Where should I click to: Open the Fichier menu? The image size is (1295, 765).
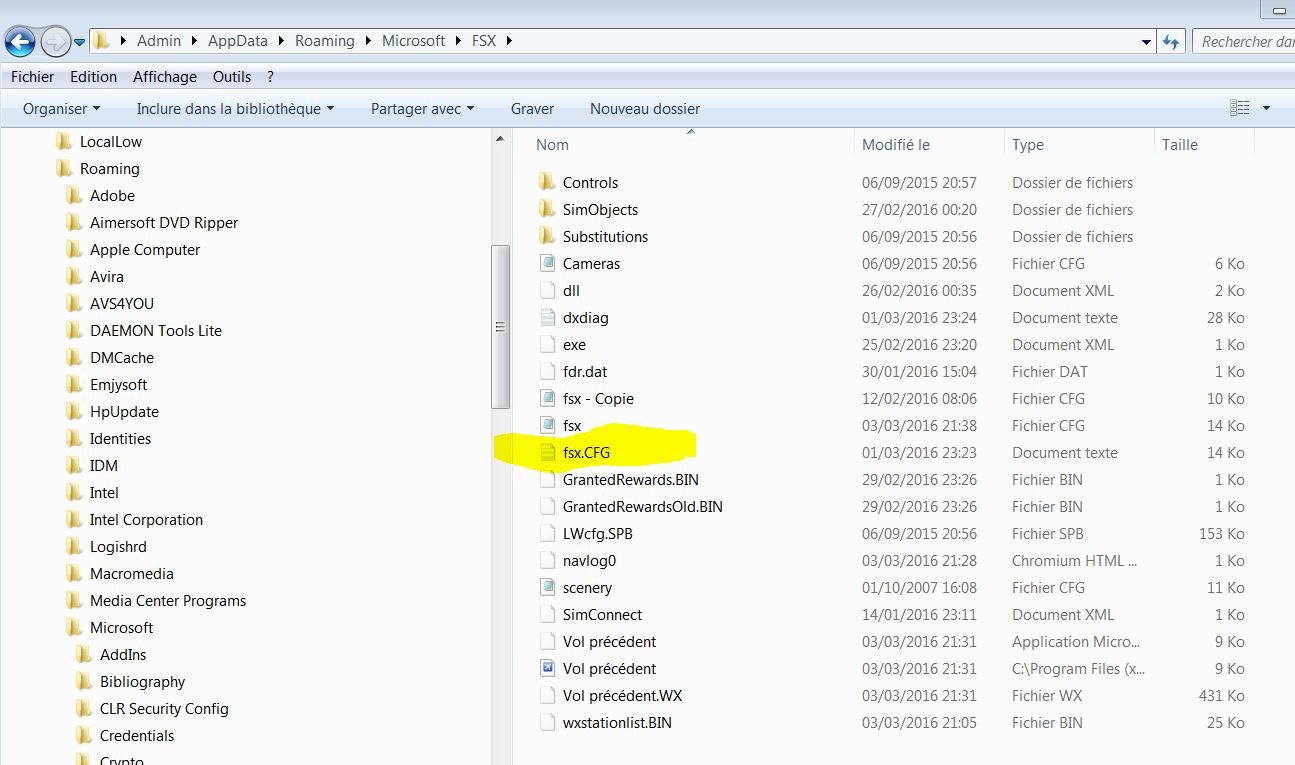pos(33,77)
